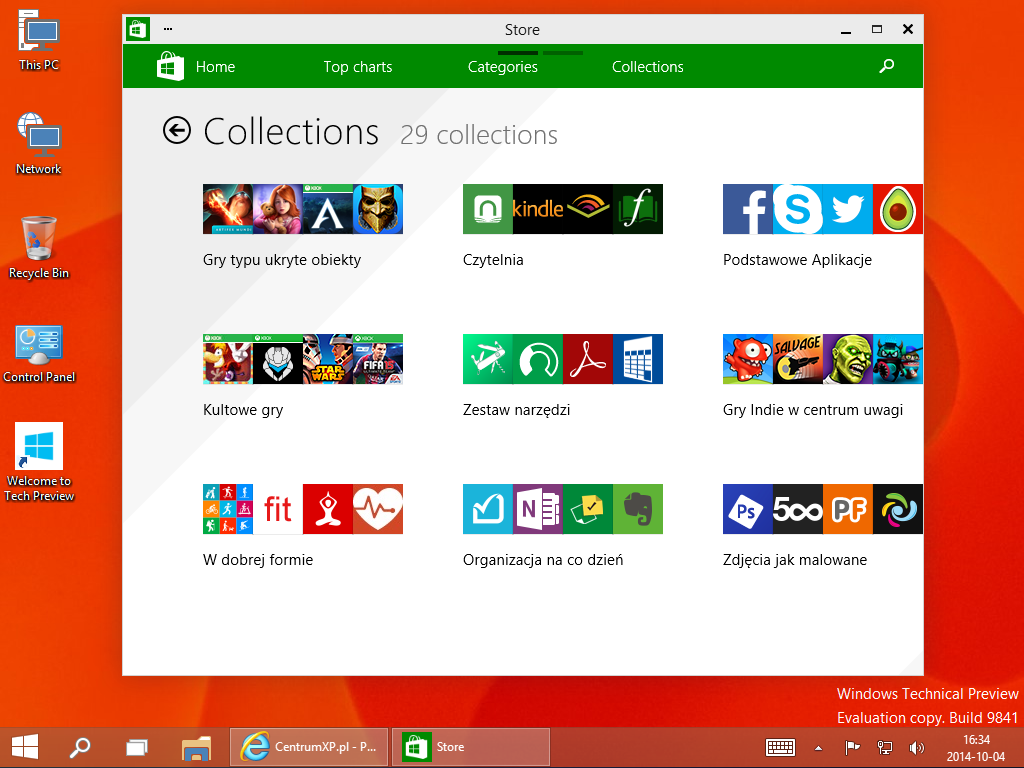This screenshot has width=1024, height=768.
Task: Open the Gry typu ukryte obiekty collection
Action: 303,227
